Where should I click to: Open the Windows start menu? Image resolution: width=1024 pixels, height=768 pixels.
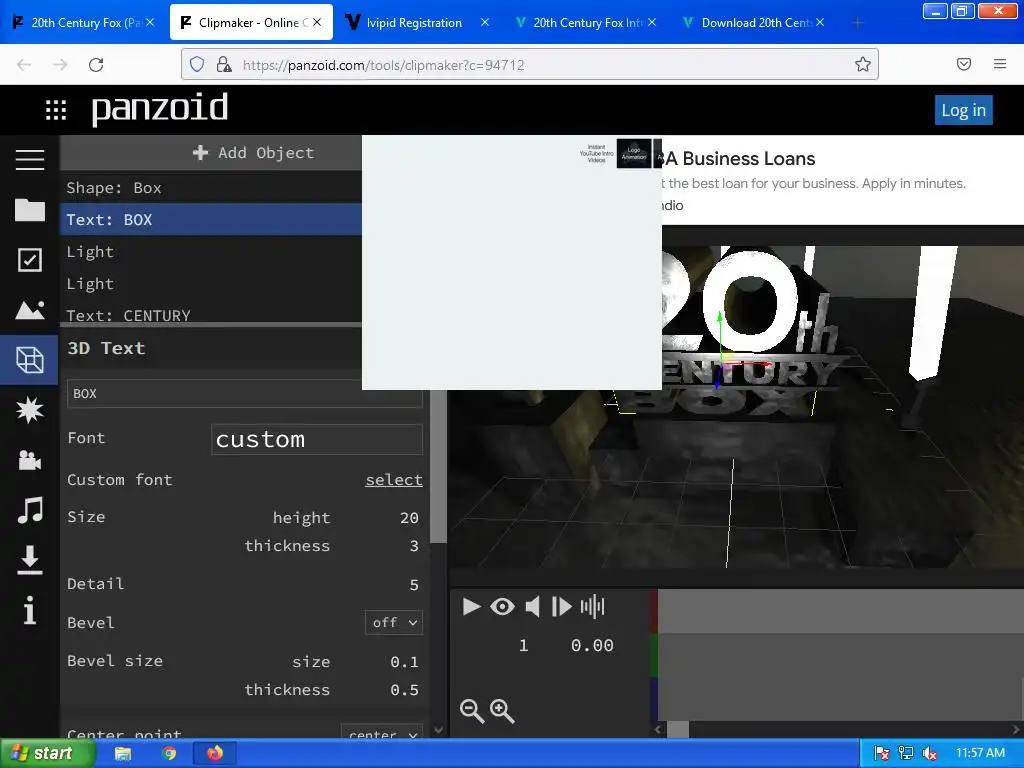click(x=47, y=753)
